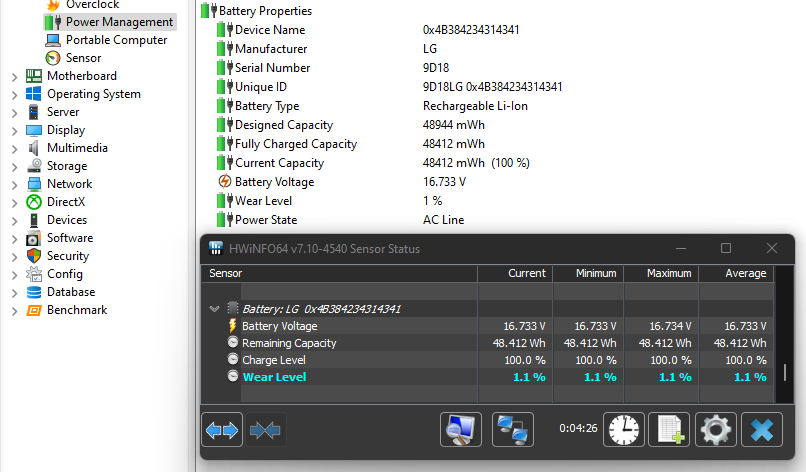Click the Average column header

pyautogui.click(x=737, y=274)
